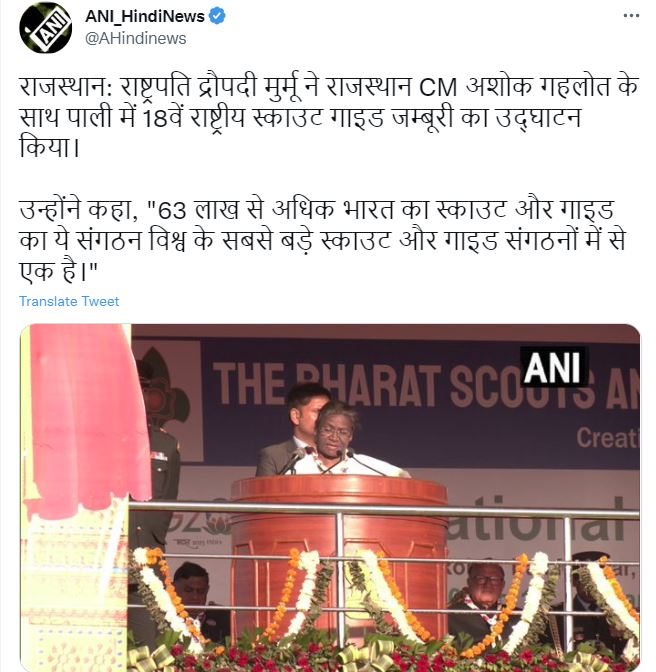The height and width of the screenshot is (672, 656).
Task: Click THE BHARAT SCOUTS banner text in photo
Action: (426, 385)
